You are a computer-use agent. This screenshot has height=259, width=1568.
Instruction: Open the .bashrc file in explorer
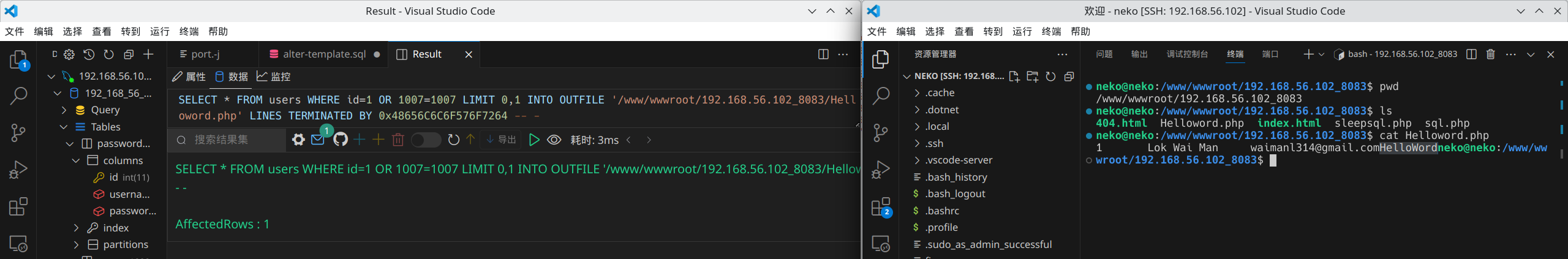coord(942,211)
